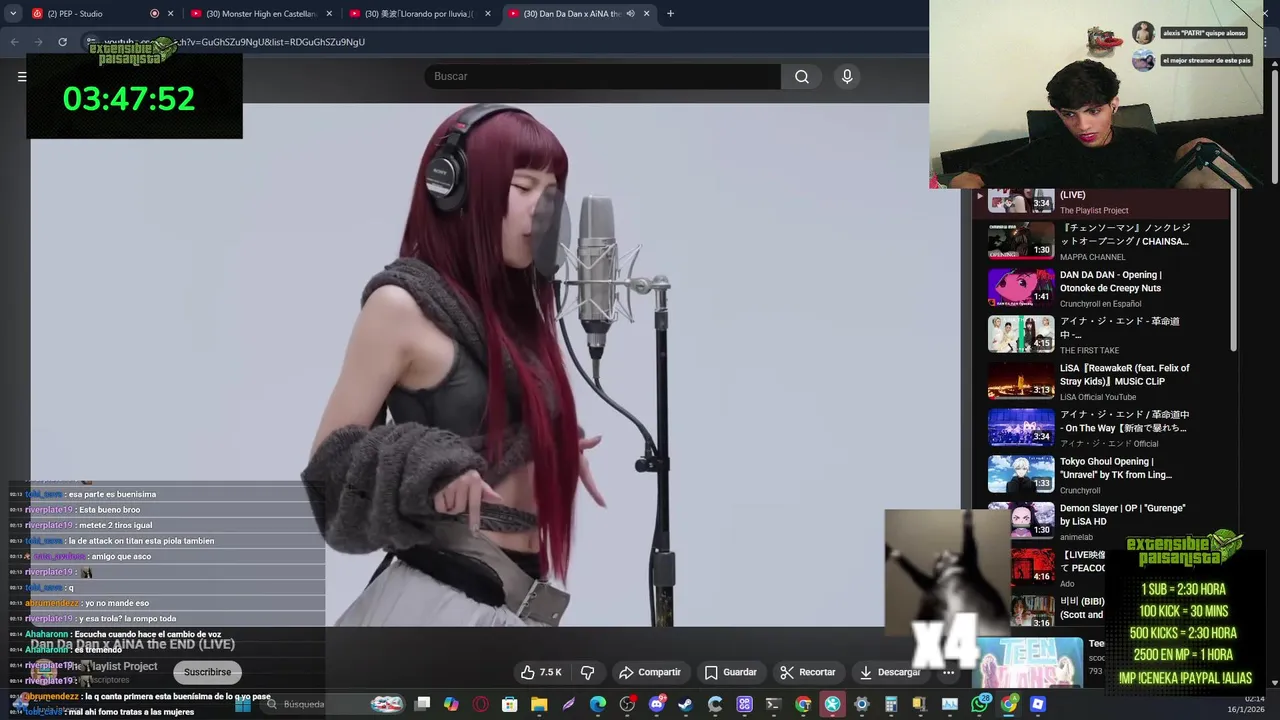Image resolution: width=1280 pixels, height=720 pixels.
Task: Open File Explorer from taskbar
Action: (x=539, y=704)
